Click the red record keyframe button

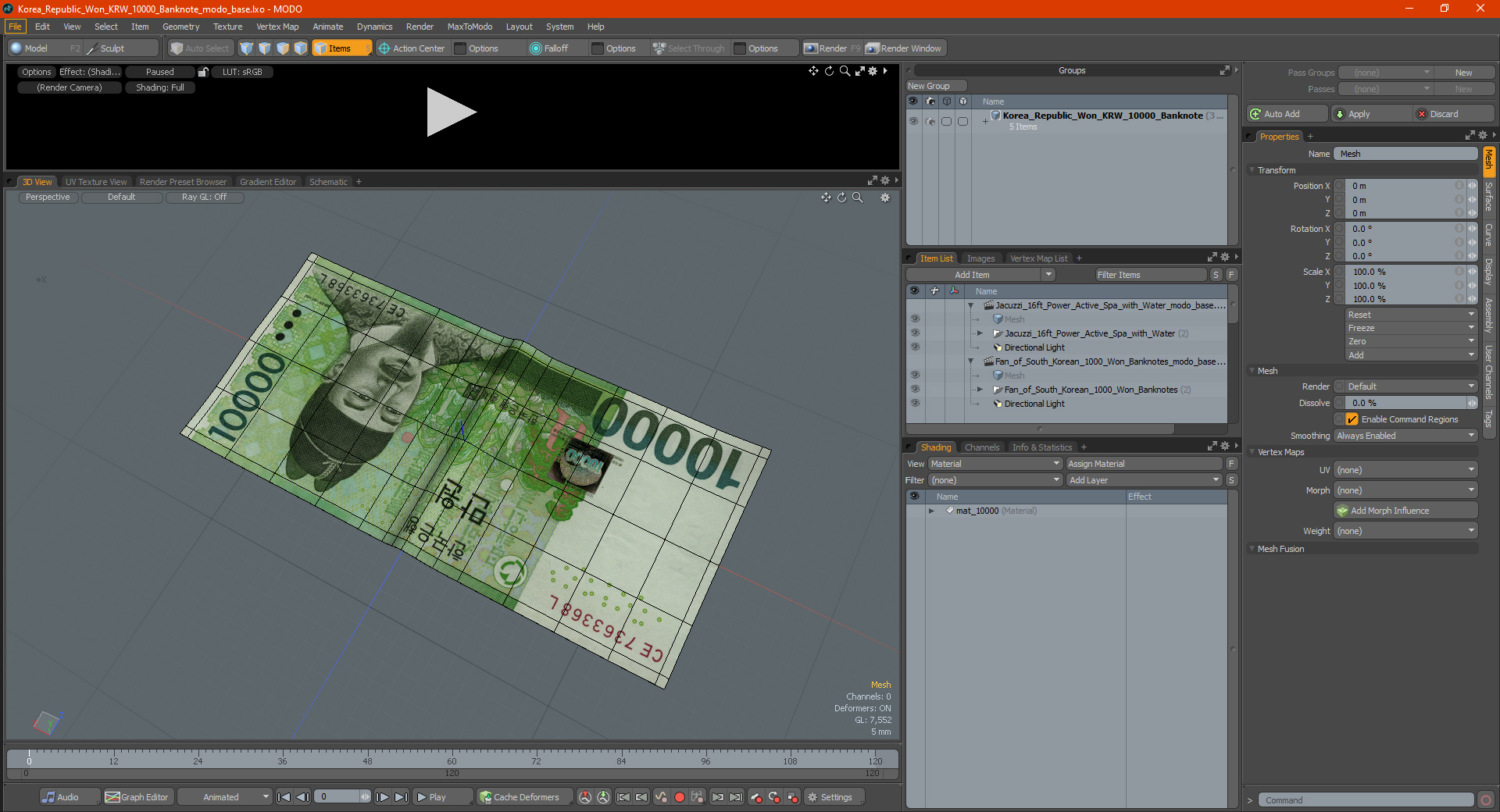tap(680, 797)
